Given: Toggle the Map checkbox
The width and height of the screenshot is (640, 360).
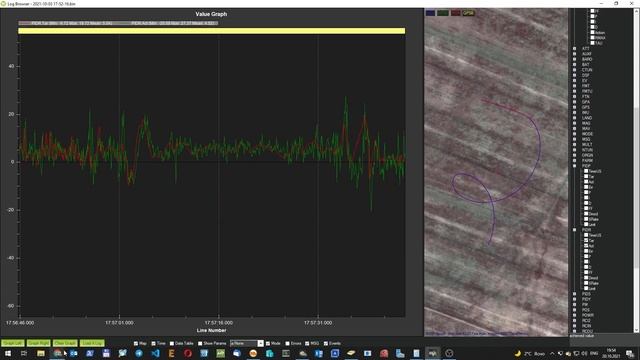Looking at the screenshot, I should (x=136, y=343).
